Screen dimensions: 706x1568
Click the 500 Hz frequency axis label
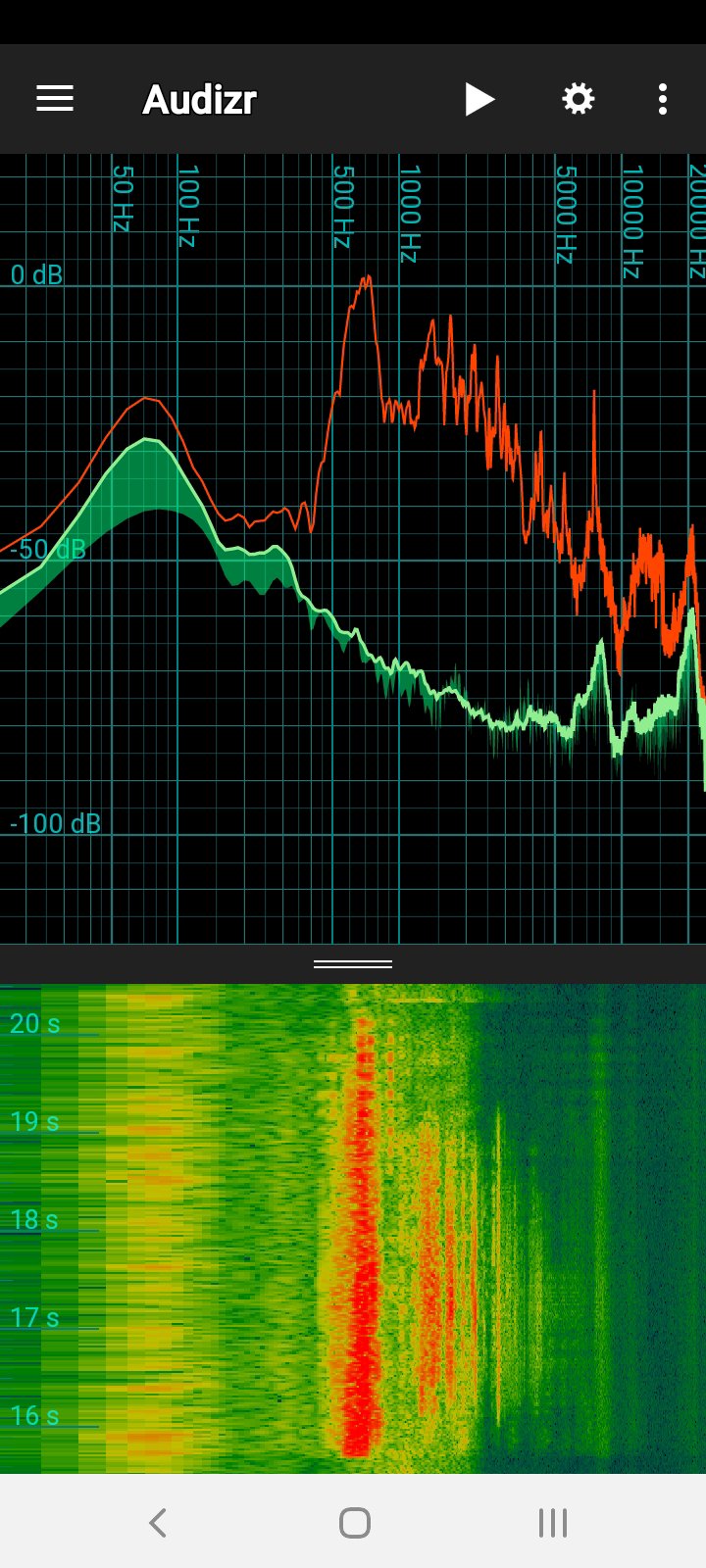[342, 206]
